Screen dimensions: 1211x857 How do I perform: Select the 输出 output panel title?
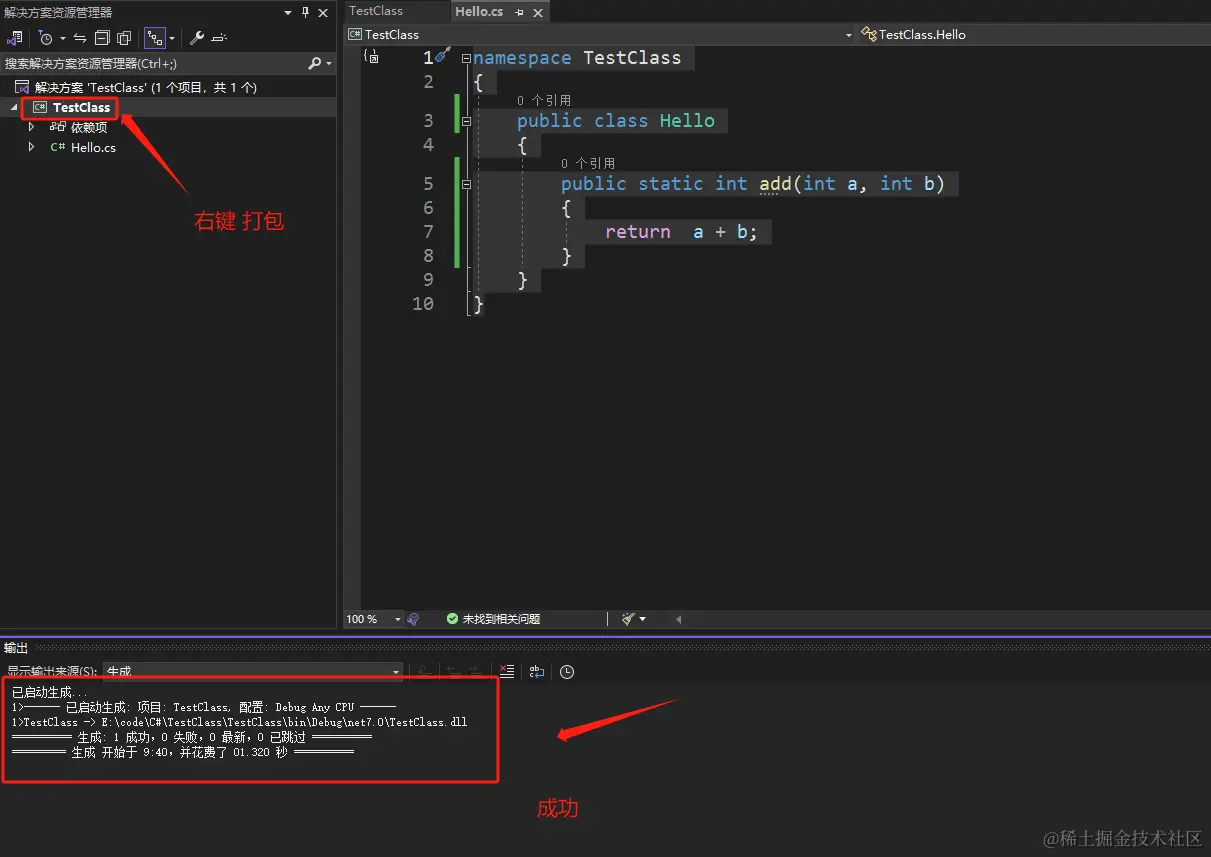[16, 648]
